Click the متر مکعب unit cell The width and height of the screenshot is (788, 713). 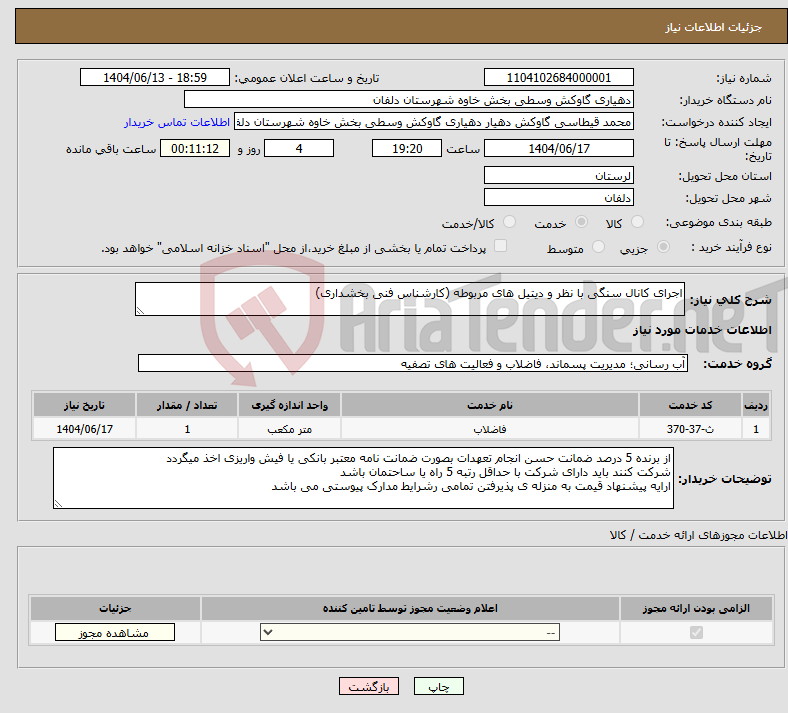[289, 429]
